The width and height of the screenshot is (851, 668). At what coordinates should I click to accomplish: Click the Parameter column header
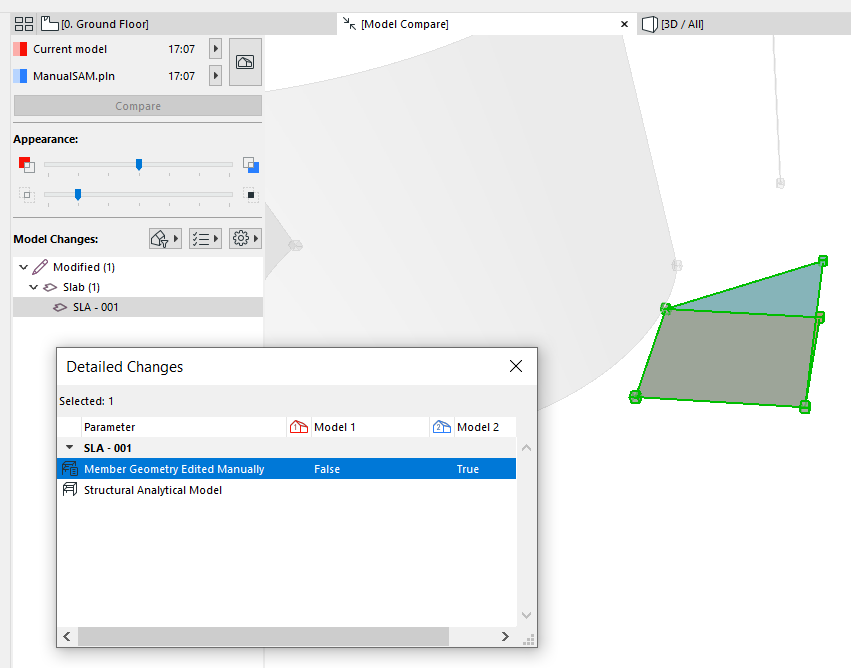click(183, 427)
